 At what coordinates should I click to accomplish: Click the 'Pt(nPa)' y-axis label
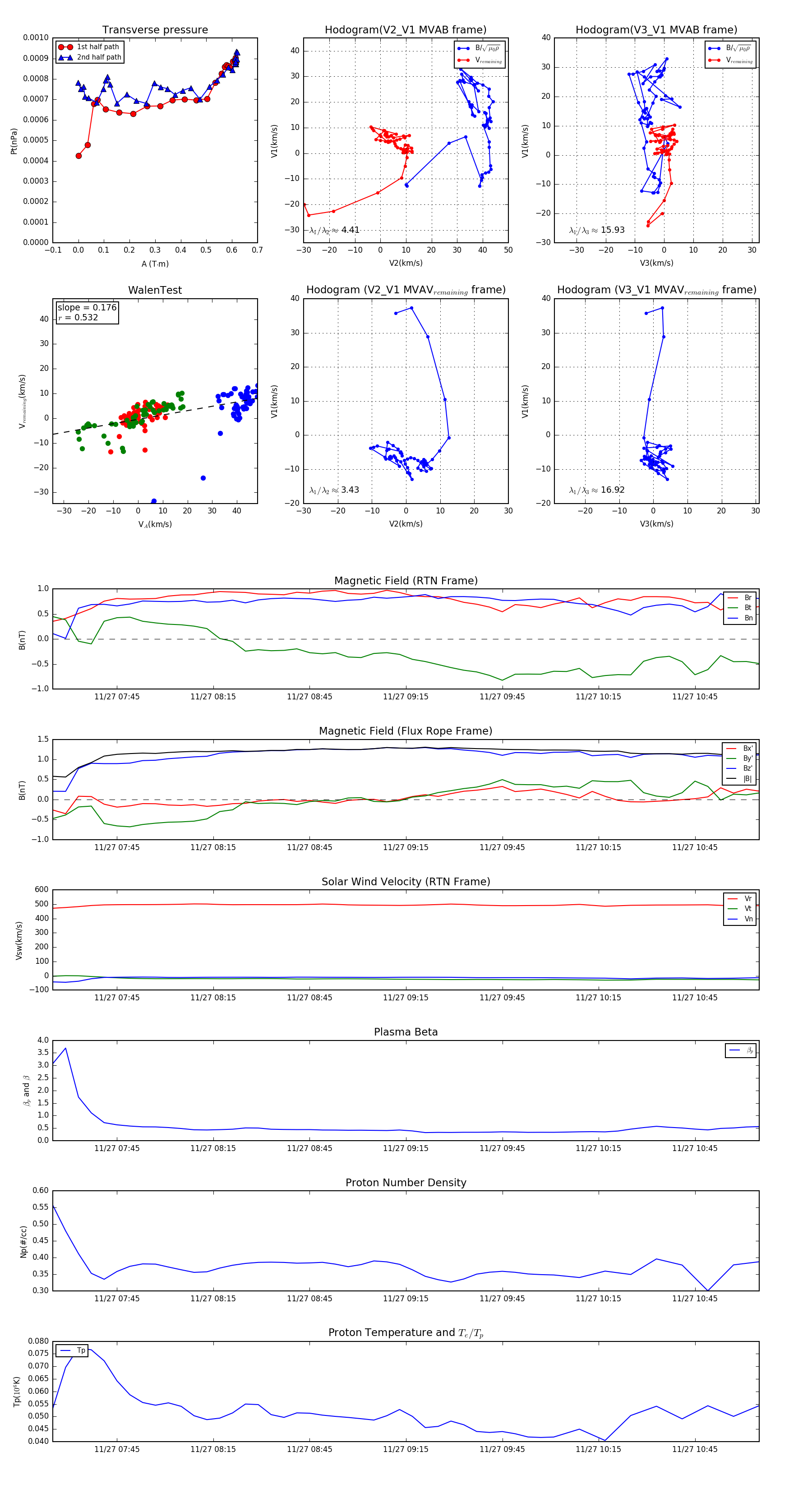tap(14, 140)
